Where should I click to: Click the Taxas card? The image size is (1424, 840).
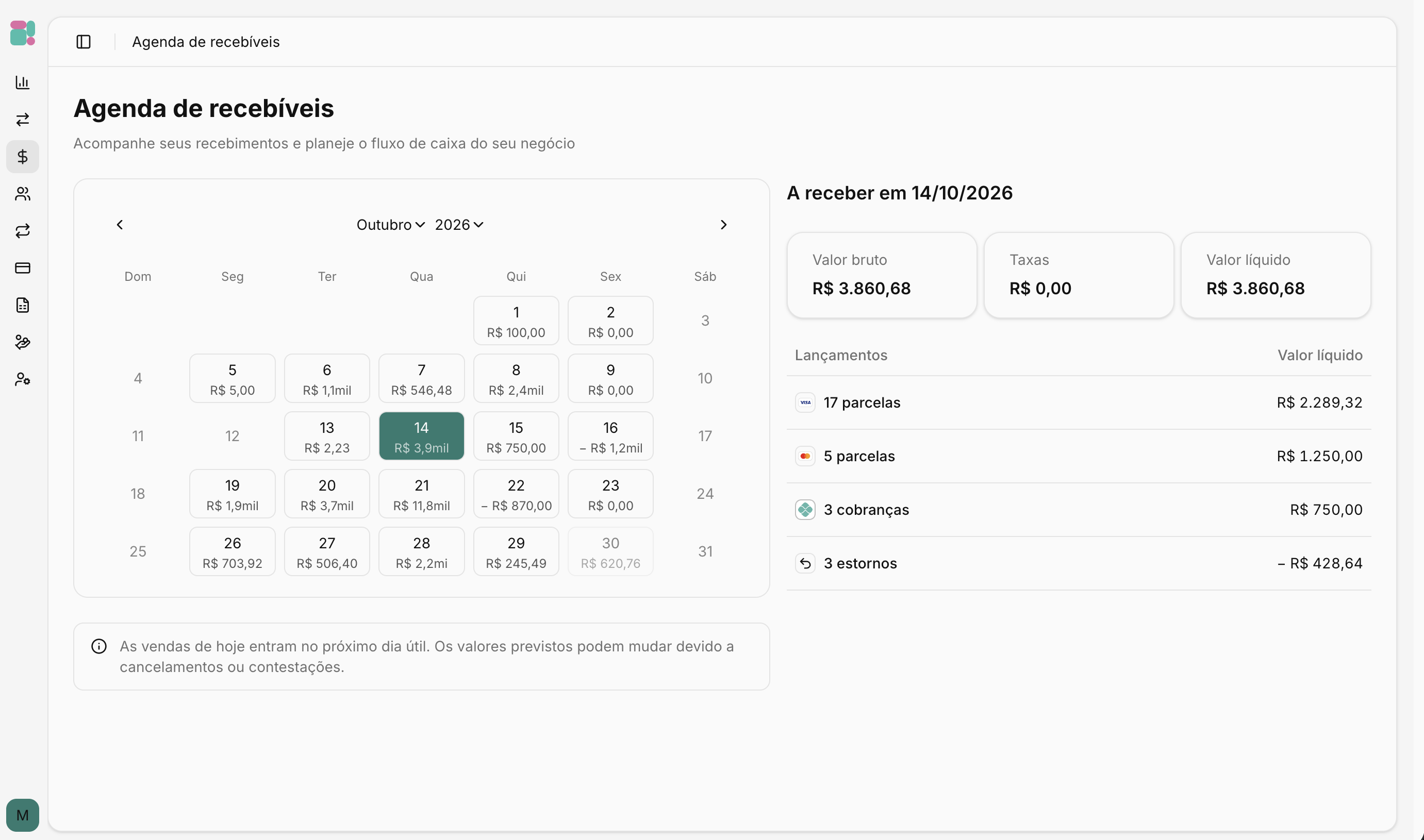(1079, 275)
